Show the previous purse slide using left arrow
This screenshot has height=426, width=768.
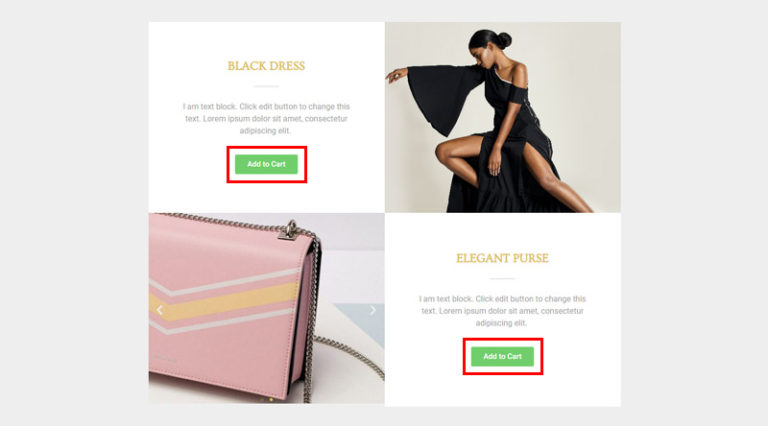tap(160, 310)
